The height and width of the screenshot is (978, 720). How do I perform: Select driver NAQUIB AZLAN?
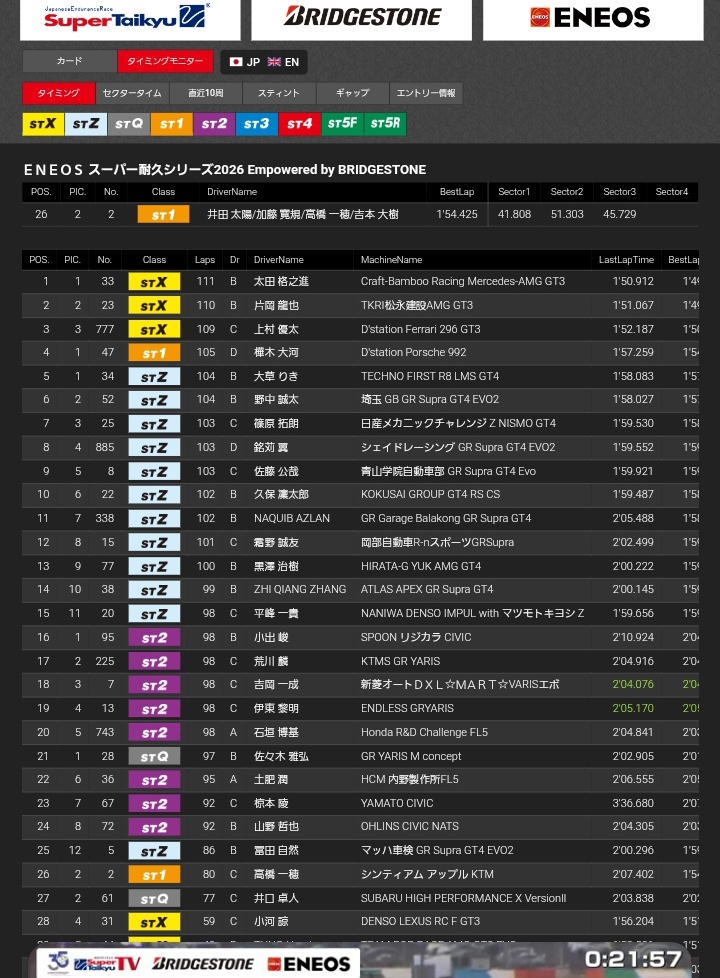click(x=292, y=518)
